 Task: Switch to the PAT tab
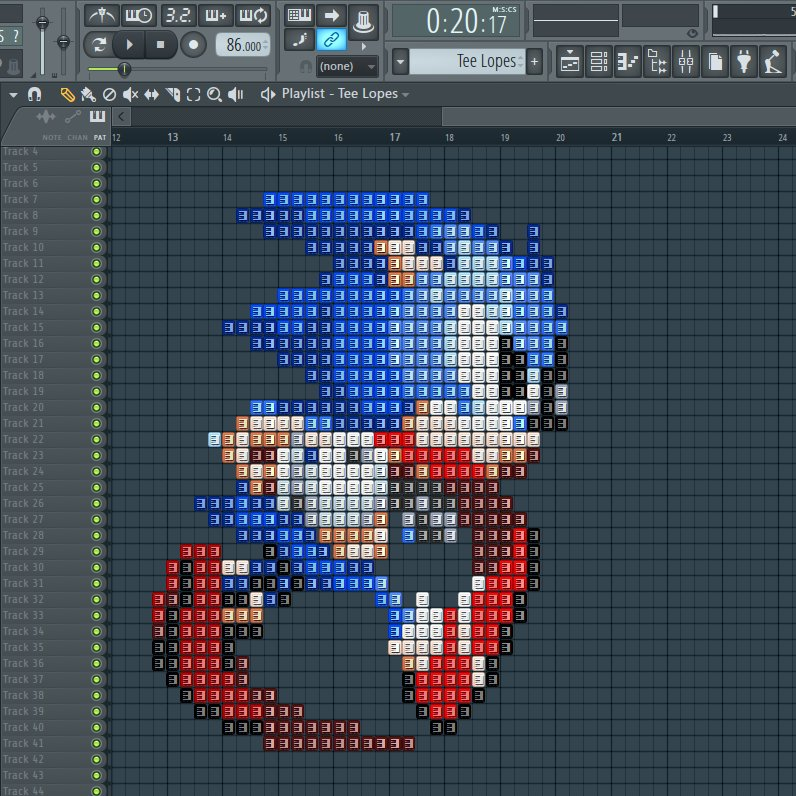tap(100, 138)
